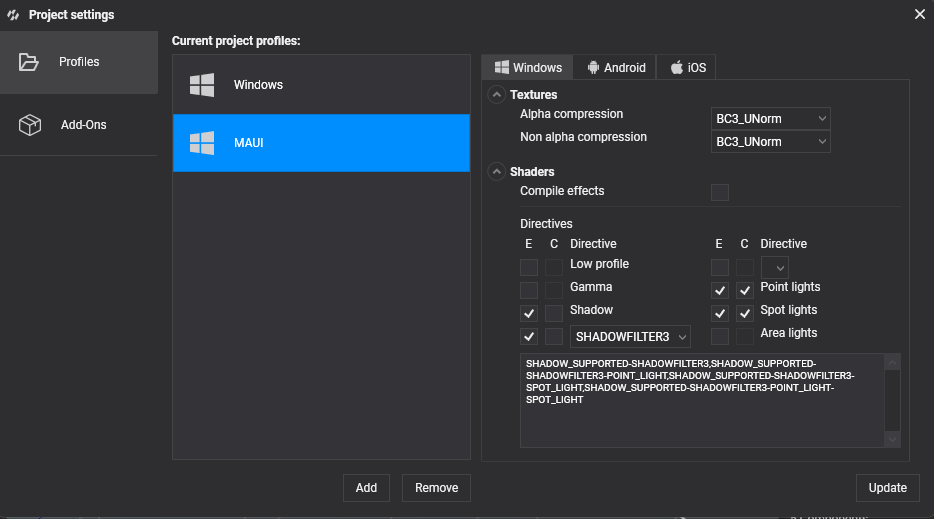Switch to the Android platform tab

click(615, 67)
